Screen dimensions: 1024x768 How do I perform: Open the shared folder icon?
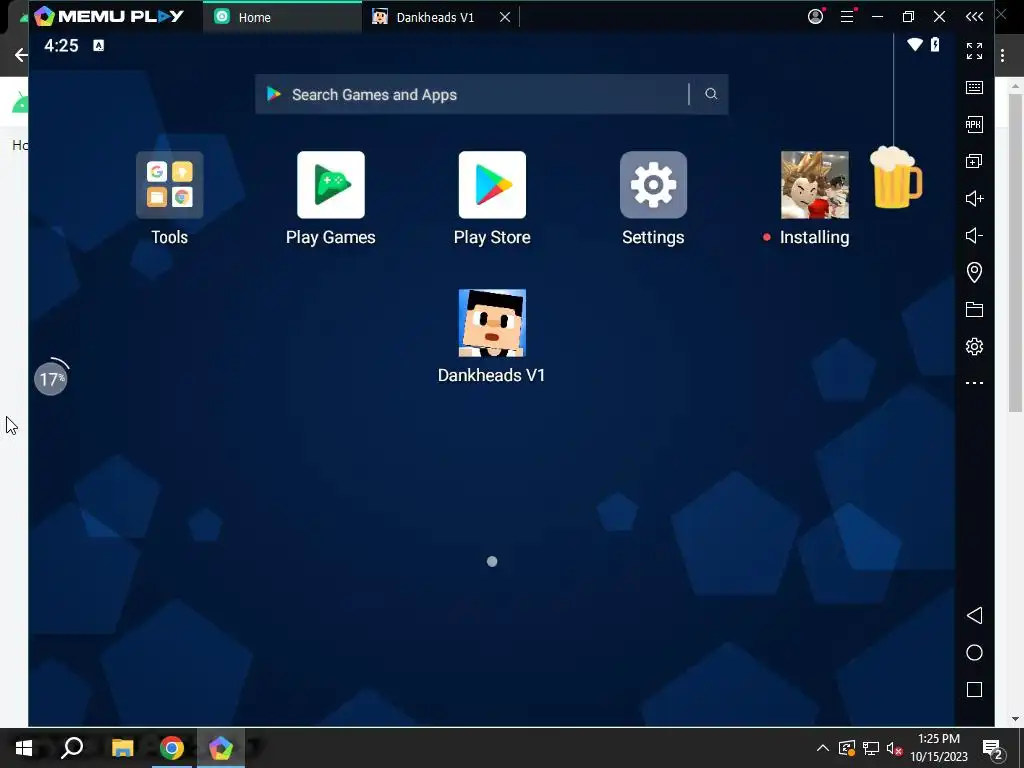tap(974, 310)
